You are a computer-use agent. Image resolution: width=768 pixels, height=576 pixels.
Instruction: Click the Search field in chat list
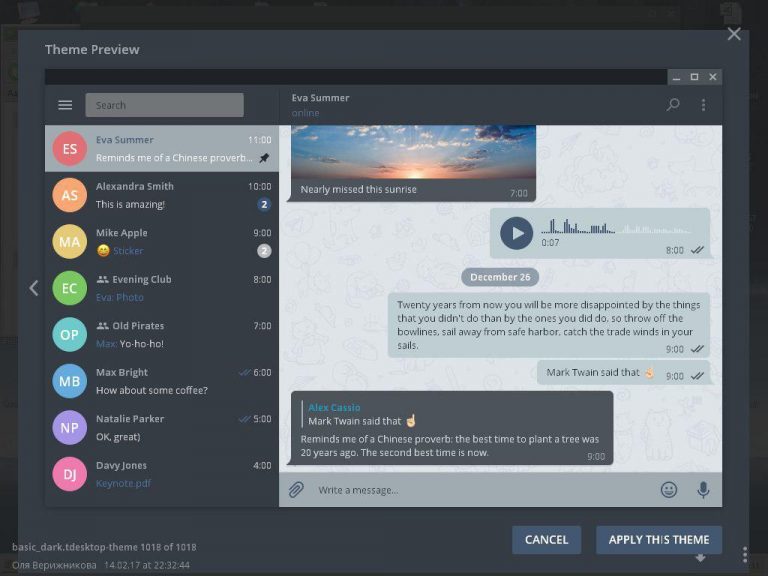pos(165,105)
